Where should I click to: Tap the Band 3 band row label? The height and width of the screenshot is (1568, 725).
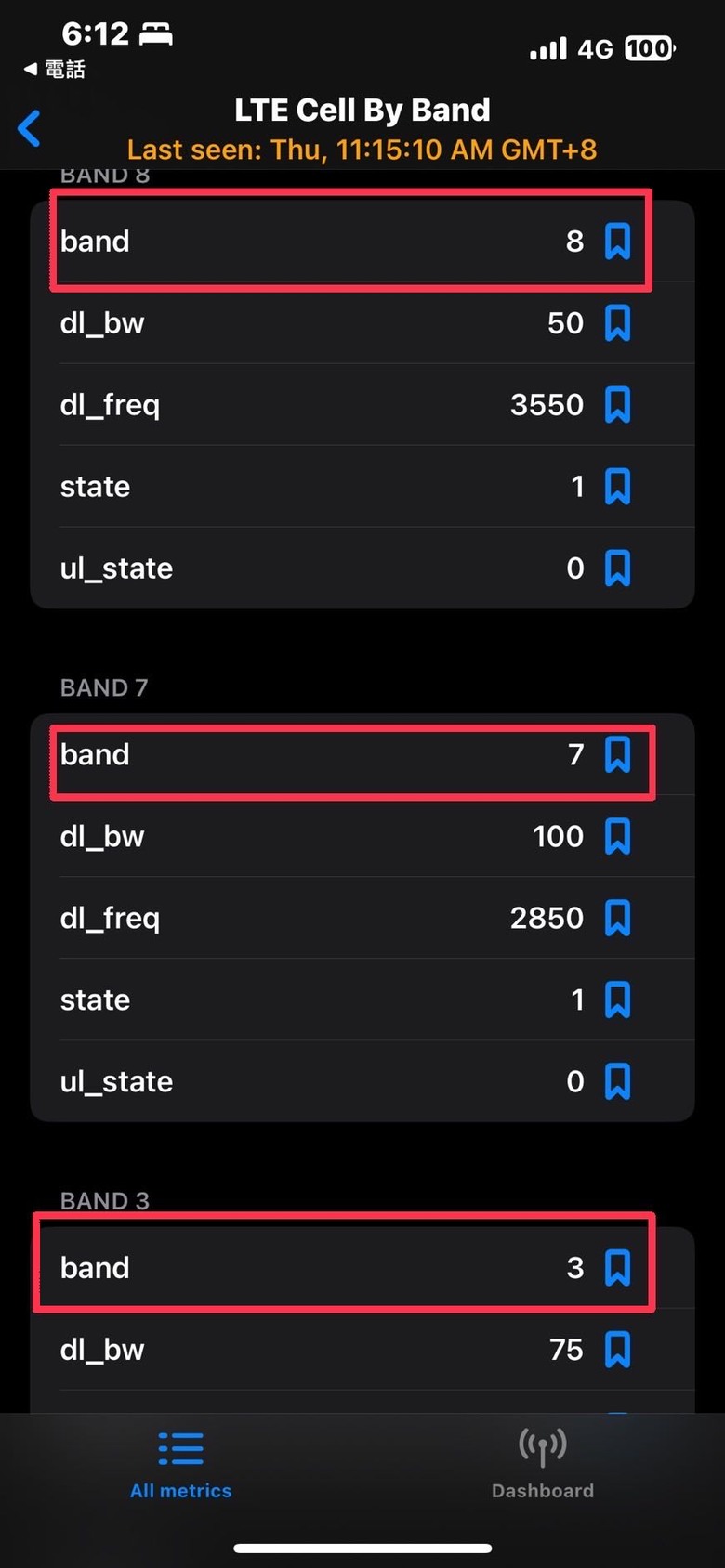pos(95,1268)
